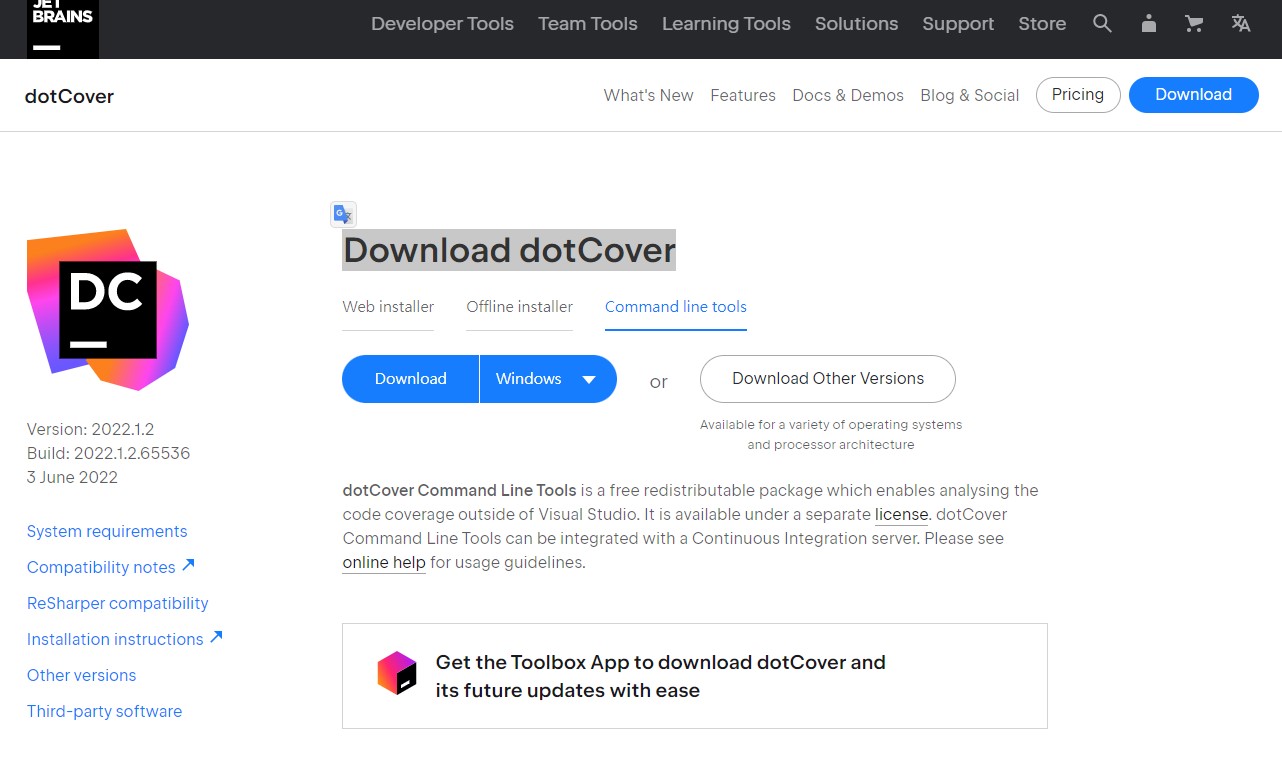Click the dotCover DC product logo
The image size is (1282, 763).
[x=107, y=309]
